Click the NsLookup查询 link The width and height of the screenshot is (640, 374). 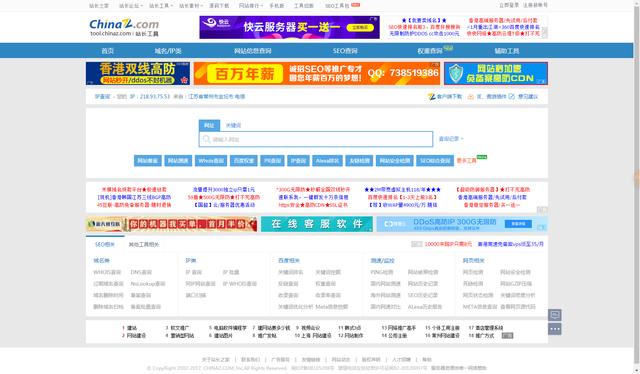coord(148,284)
